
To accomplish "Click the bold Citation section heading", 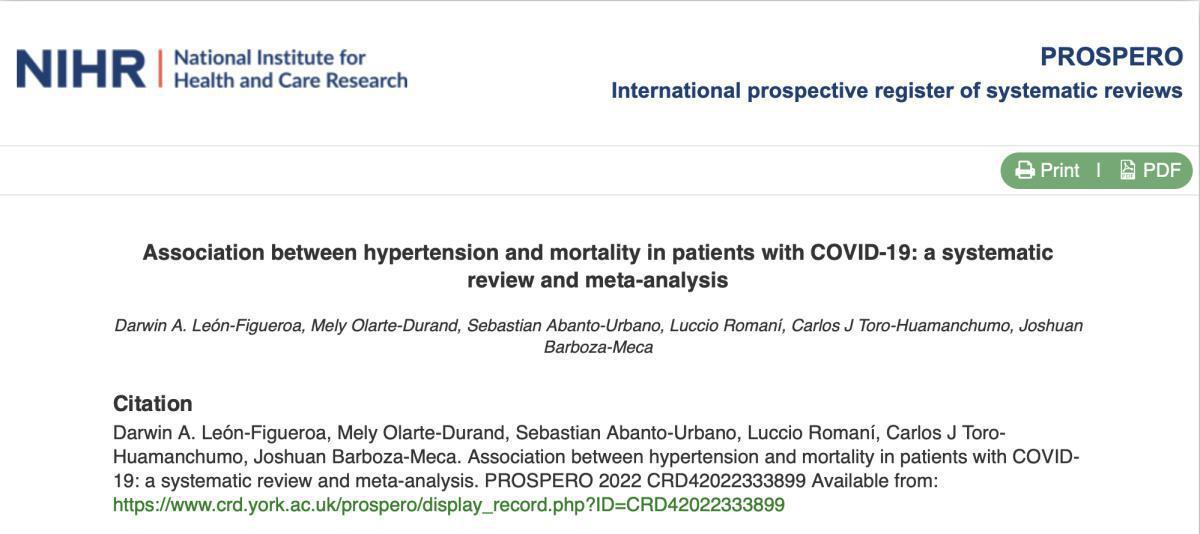I will pos(152,404).
